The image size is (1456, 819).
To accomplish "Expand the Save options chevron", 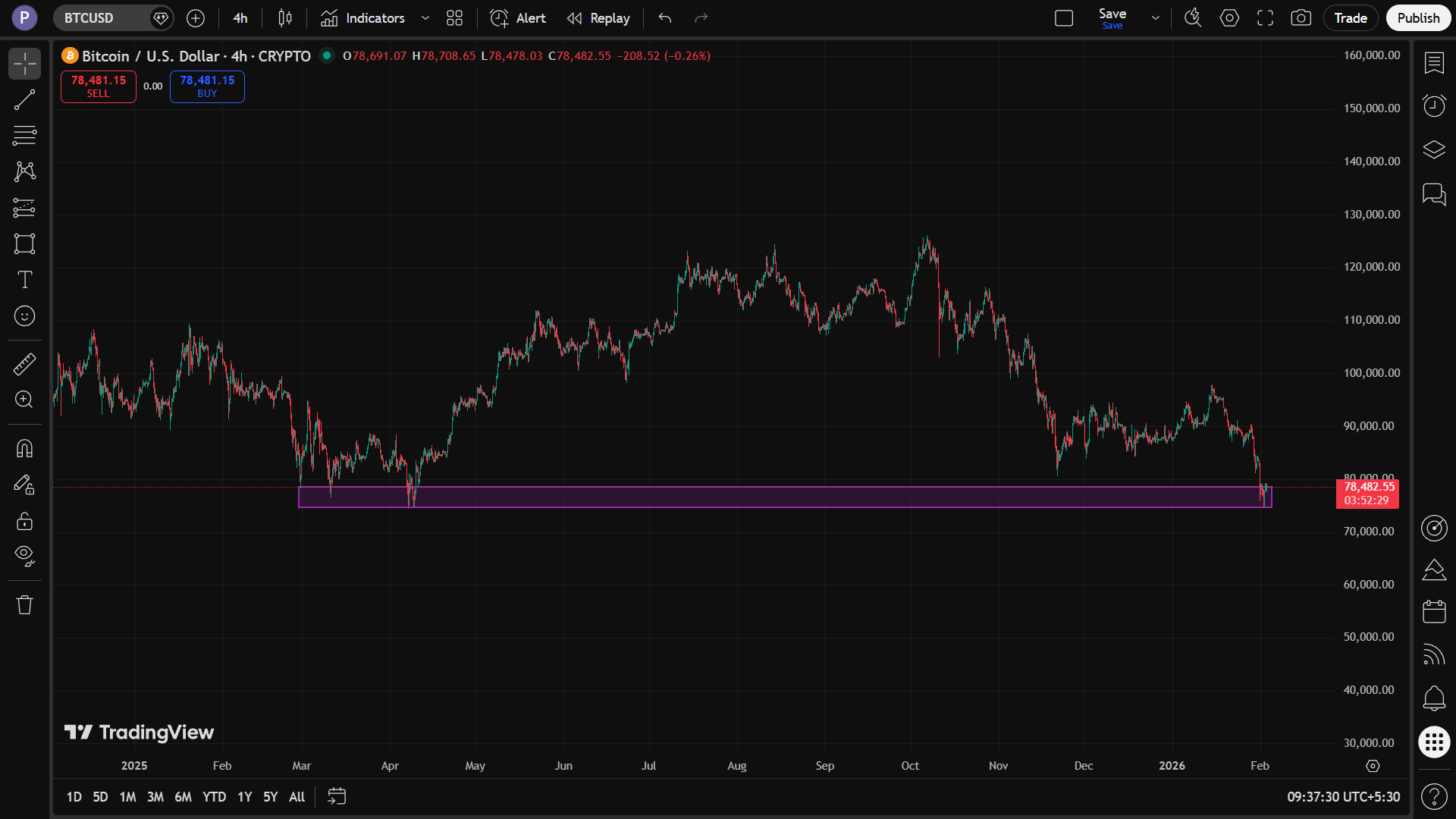I will (x=1155, y=18).
